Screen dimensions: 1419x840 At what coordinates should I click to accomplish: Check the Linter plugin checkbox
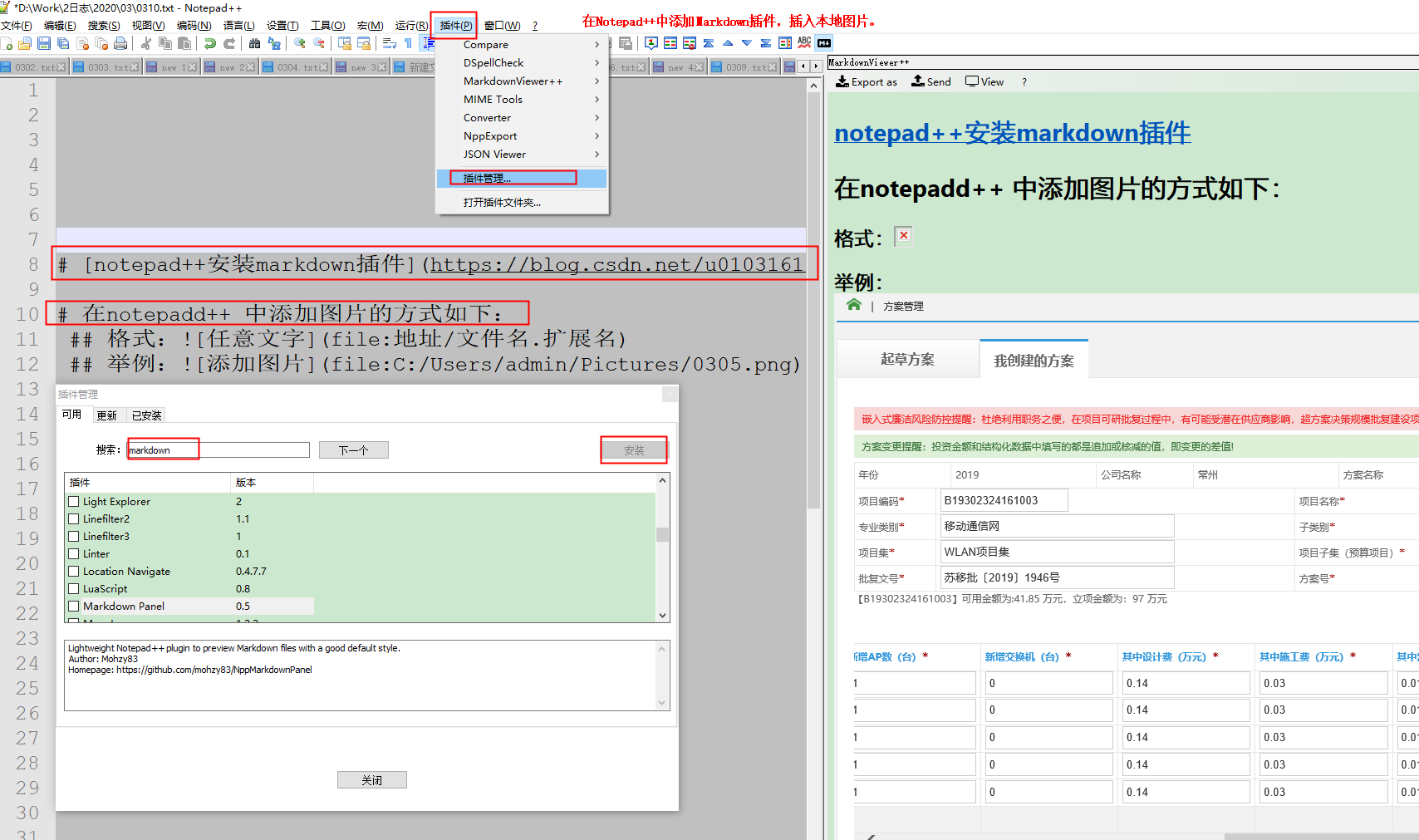click(74, 553)
